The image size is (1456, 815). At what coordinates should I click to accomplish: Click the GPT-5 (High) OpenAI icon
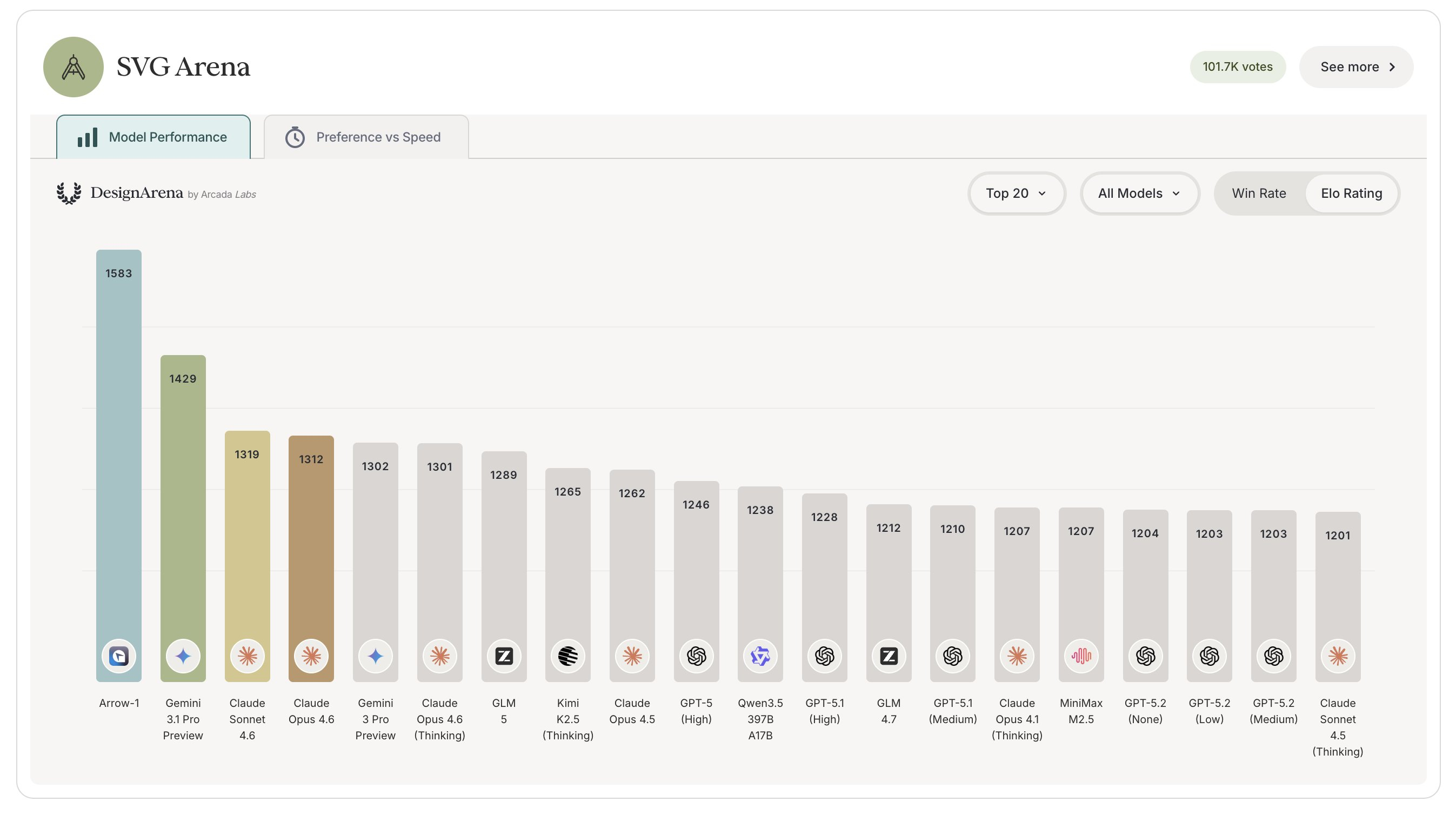coord(696,656)
